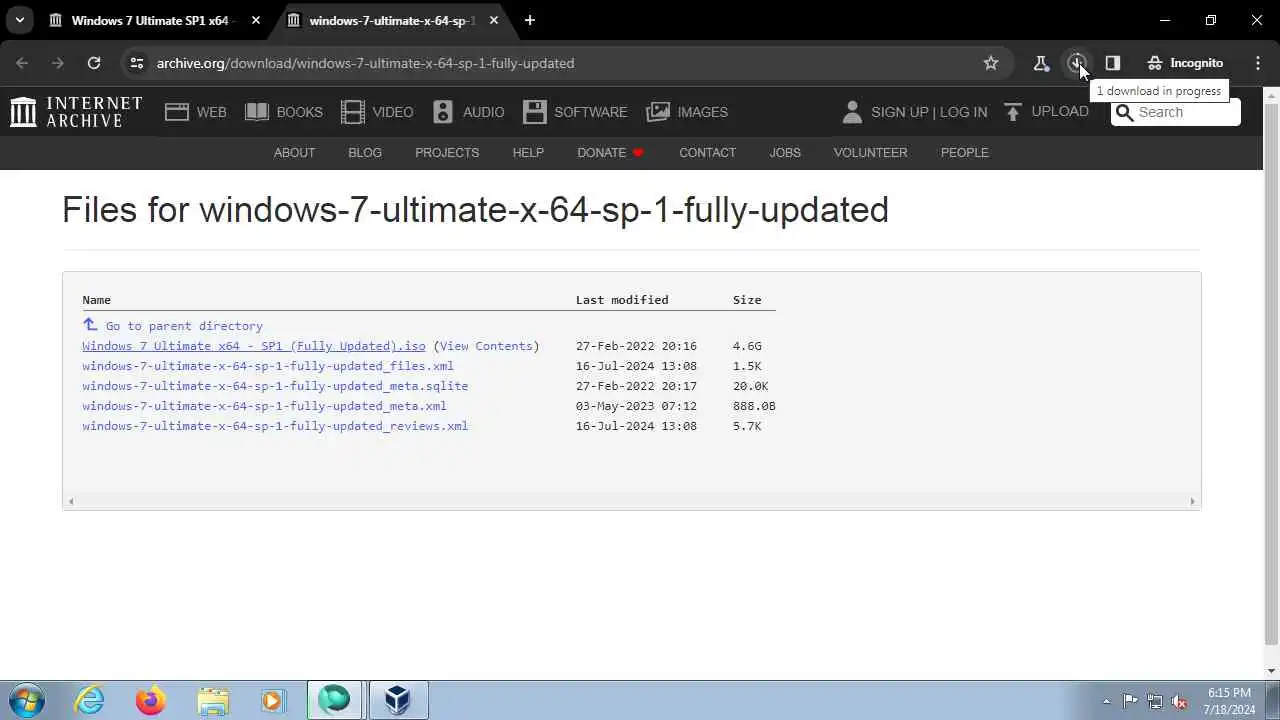Click the UPLOAD button
This screenshot has height=720, width=1280.
tap(1046, 111)
